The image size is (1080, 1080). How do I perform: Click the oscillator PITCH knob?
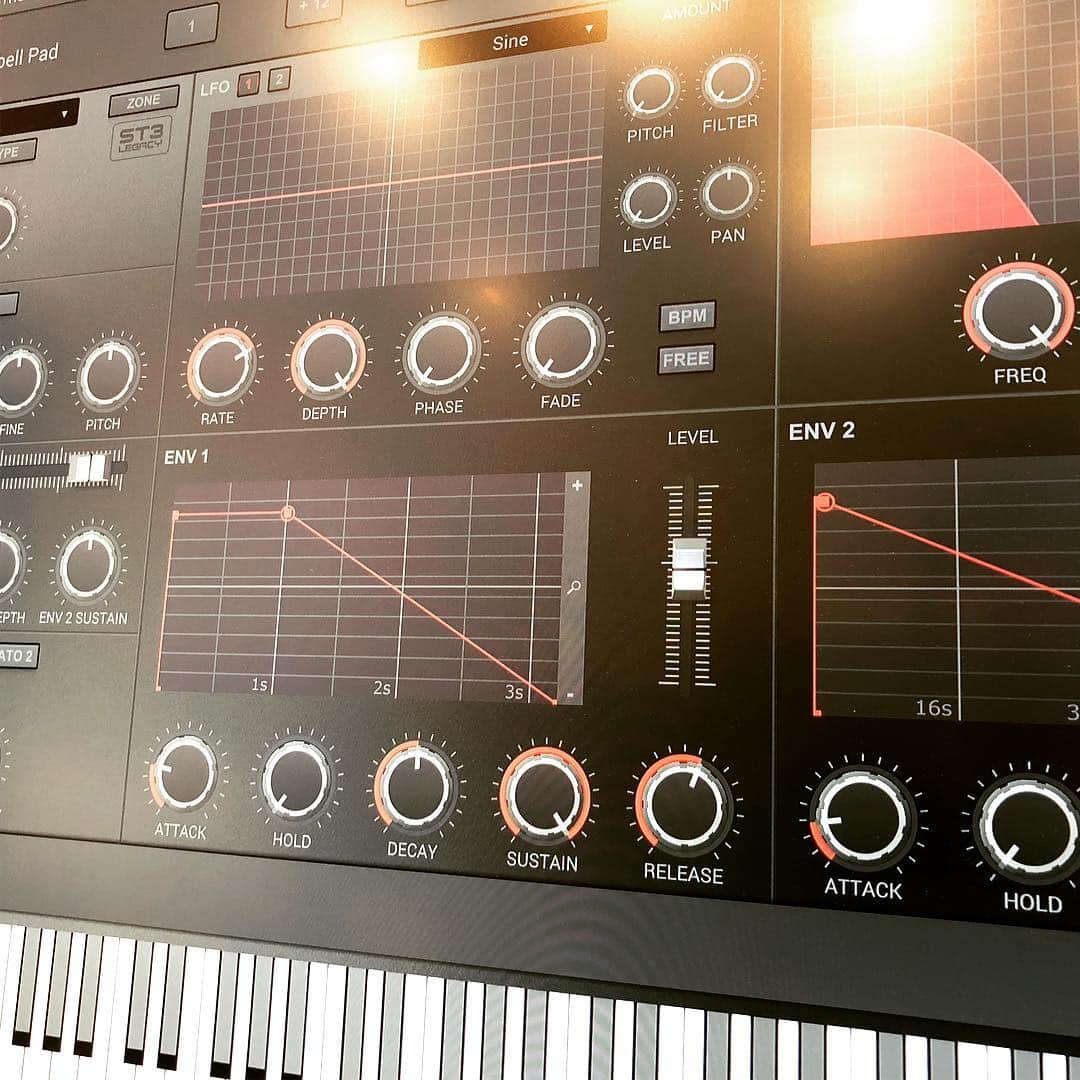(109, 375)
